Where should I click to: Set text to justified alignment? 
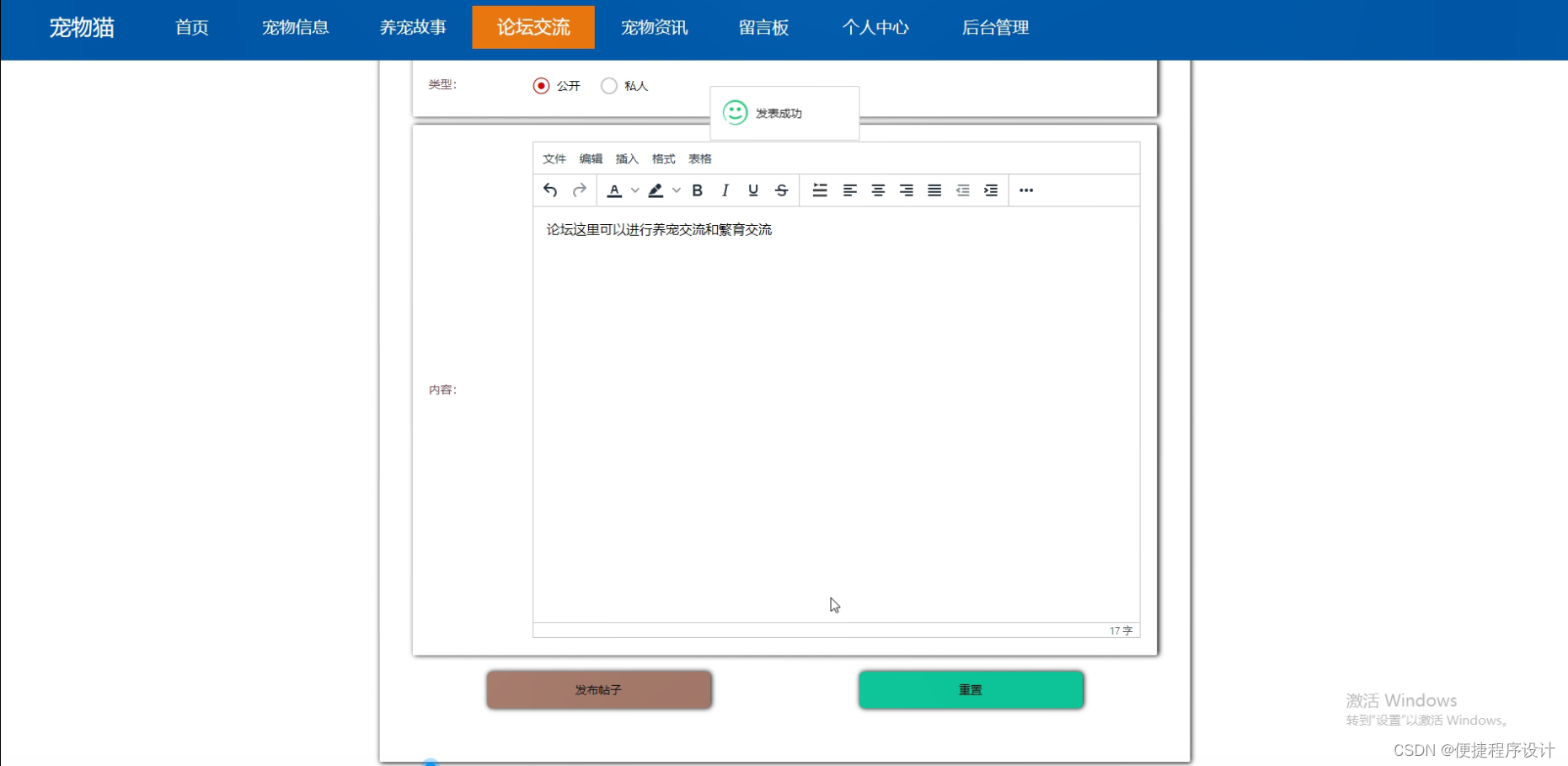[934, 190]
